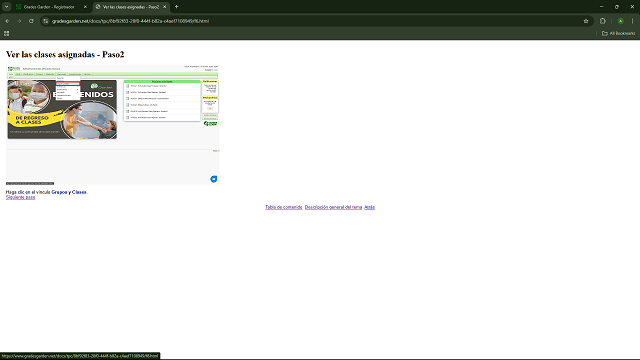
Task: Click the browser forward arrow
Action: coord(19,21)
